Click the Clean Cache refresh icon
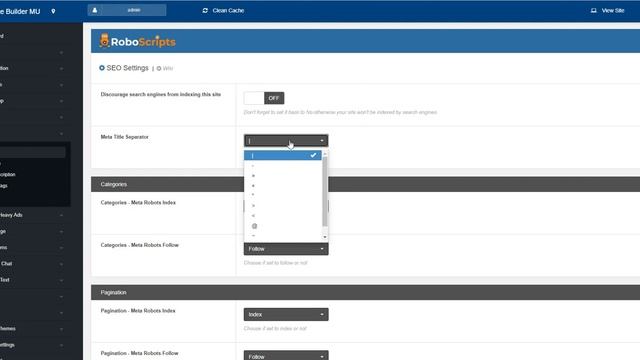 pyautogui.click(x=205, y=11)
